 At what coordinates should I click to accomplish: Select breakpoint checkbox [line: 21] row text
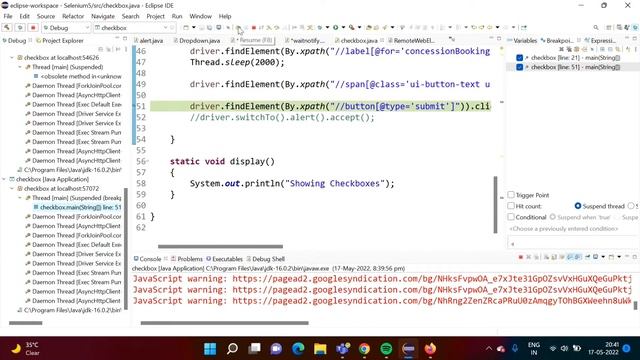(576, 58)
